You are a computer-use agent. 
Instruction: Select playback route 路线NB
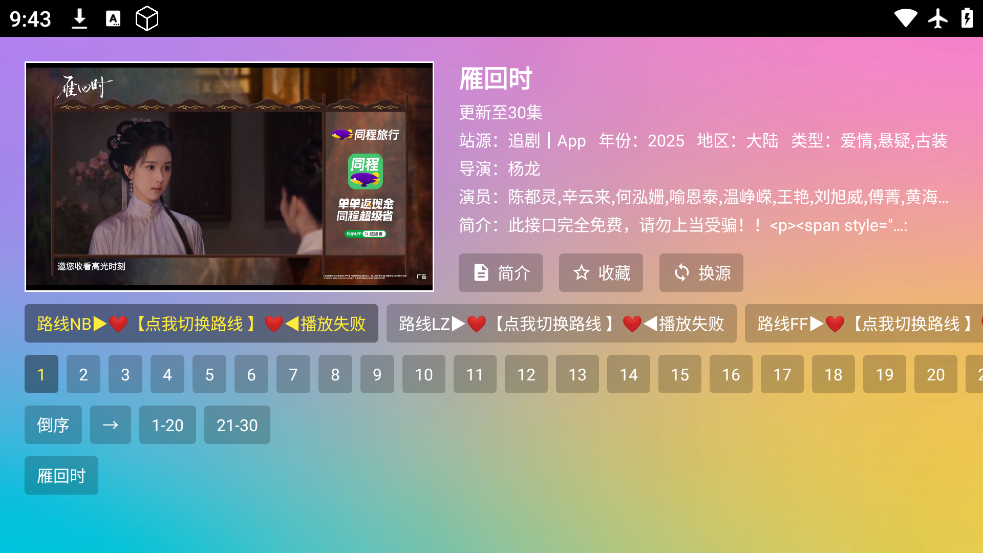point(201,324)
